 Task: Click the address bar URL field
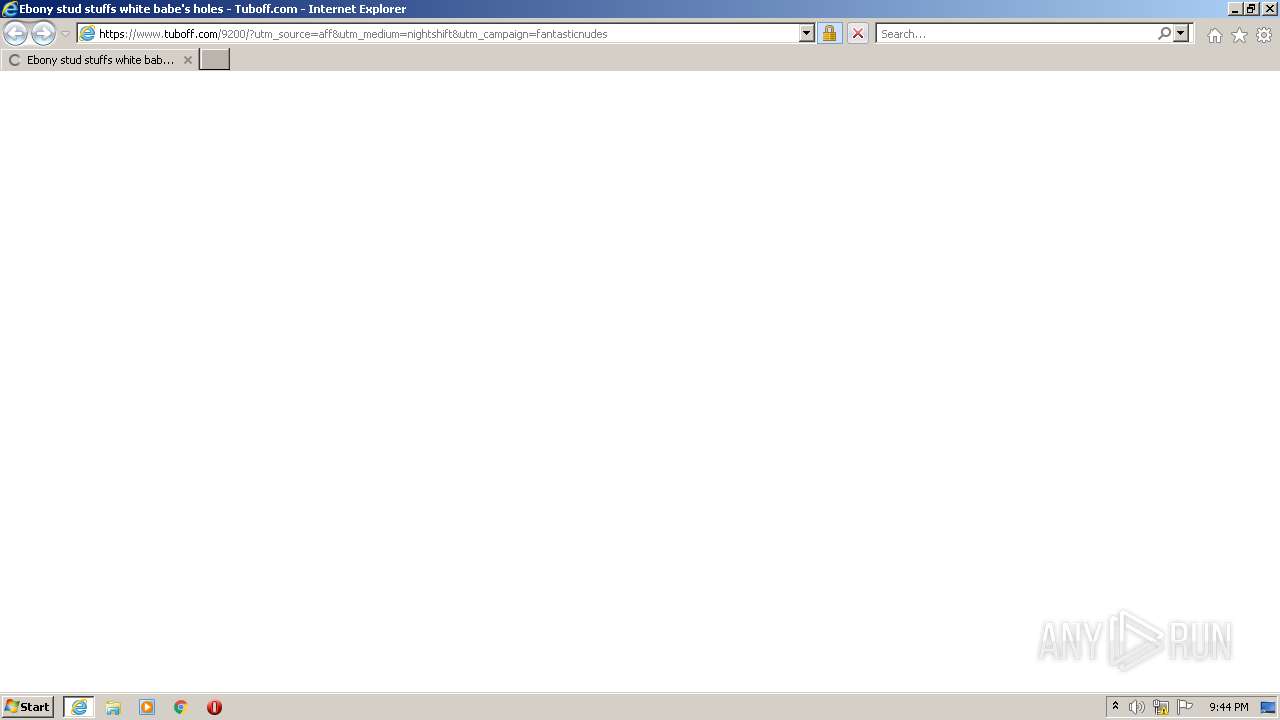[x=438, y=34]
